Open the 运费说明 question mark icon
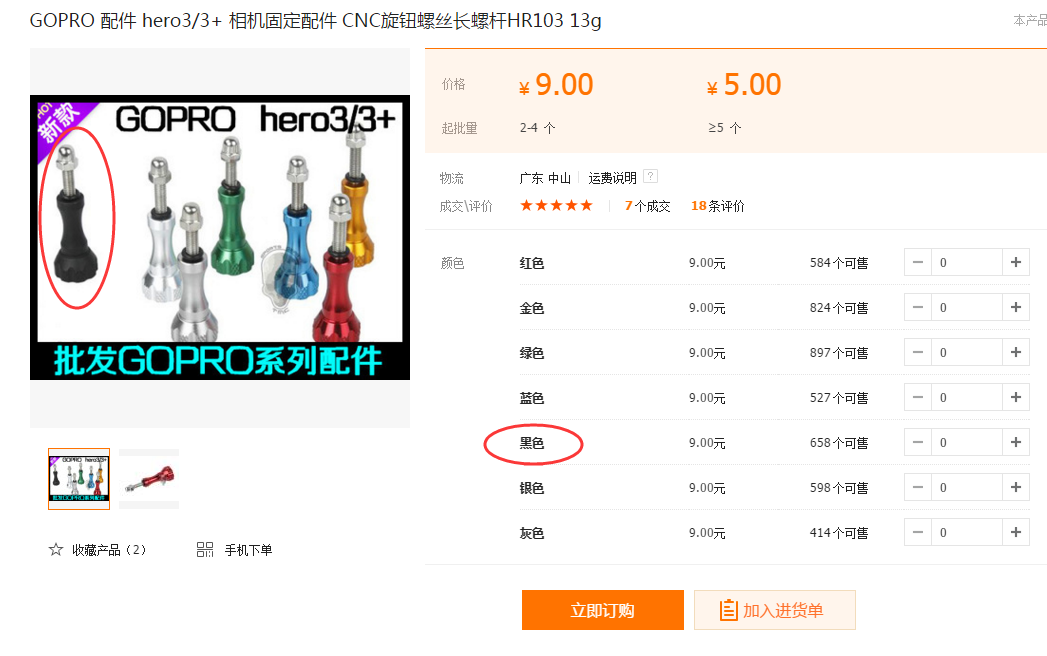Image resolution: width=1047 pixels, height=656 pixels. 650,176
